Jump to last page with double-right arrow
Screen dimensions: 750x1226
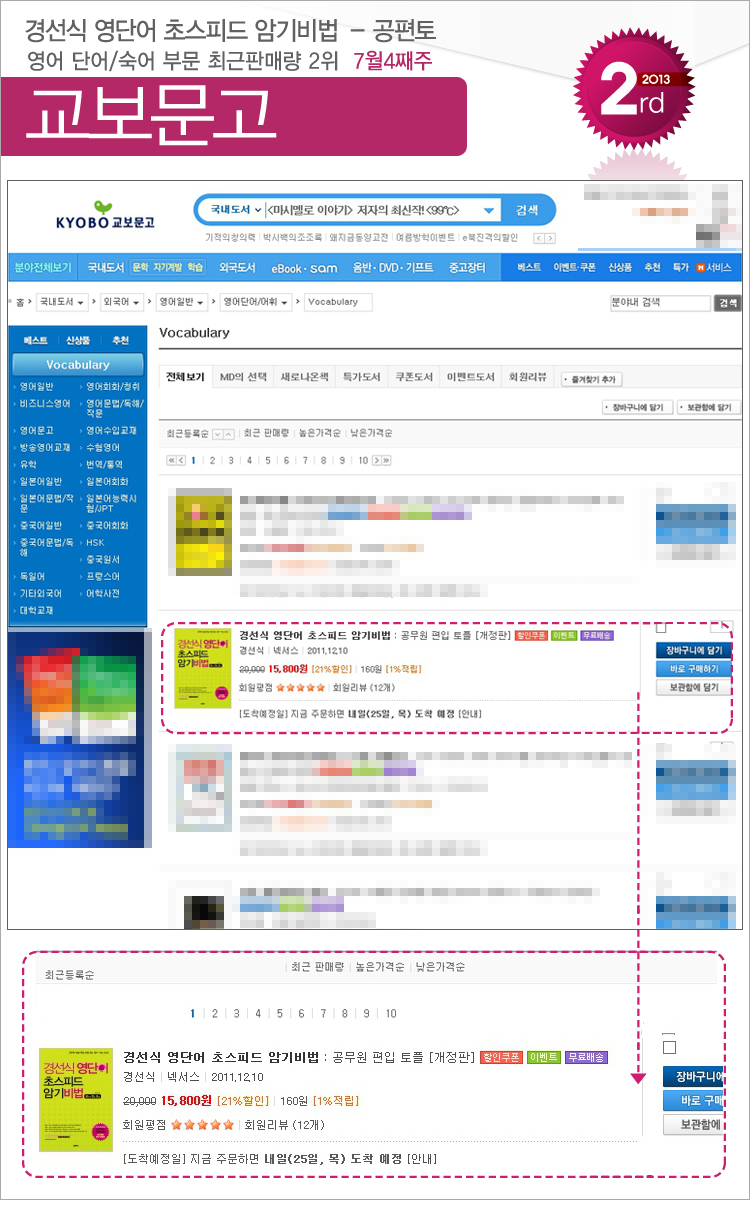tap(387, 460)
